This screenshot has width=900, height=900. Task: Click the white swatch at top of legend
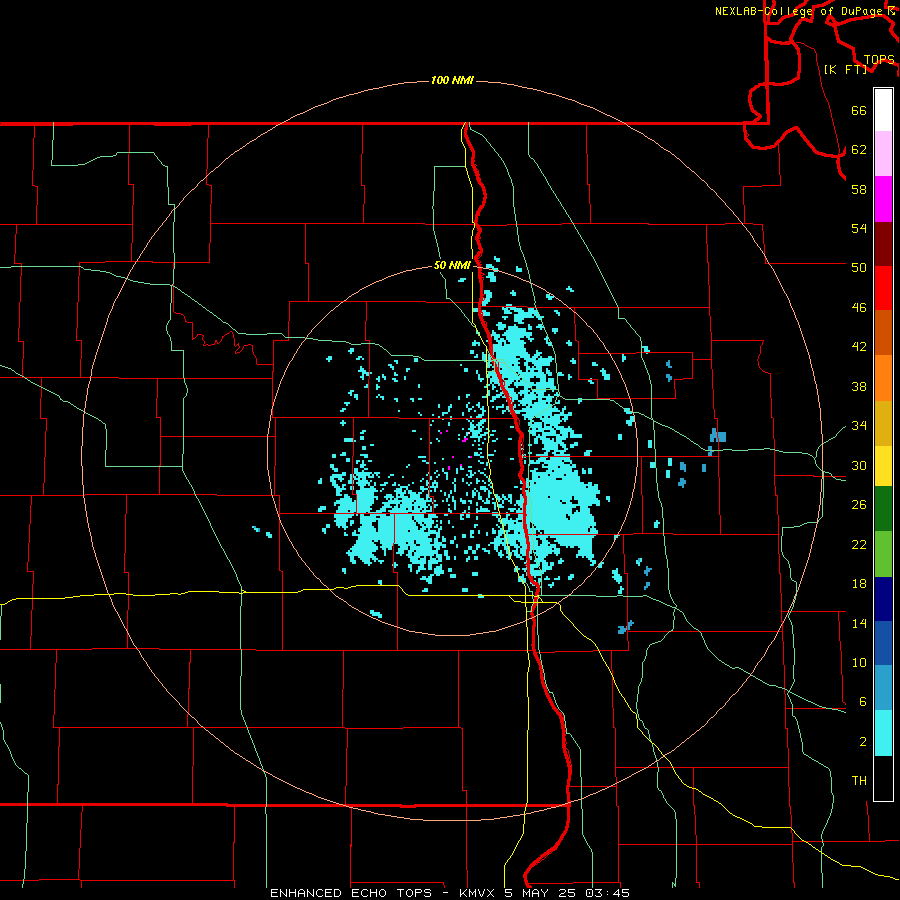click(883, 110)
